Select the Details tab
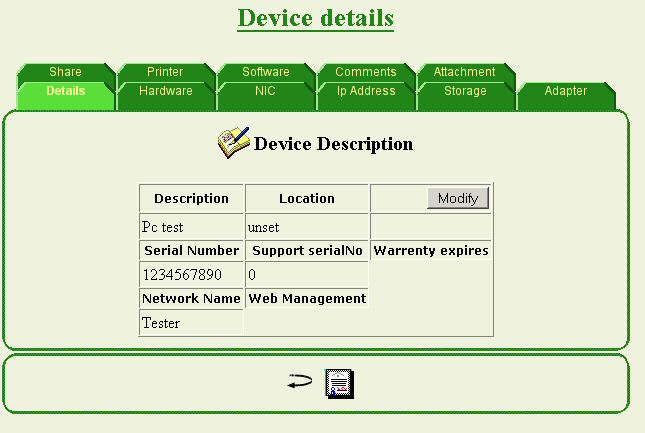This screenshot has height=433, width=645. 65,91
